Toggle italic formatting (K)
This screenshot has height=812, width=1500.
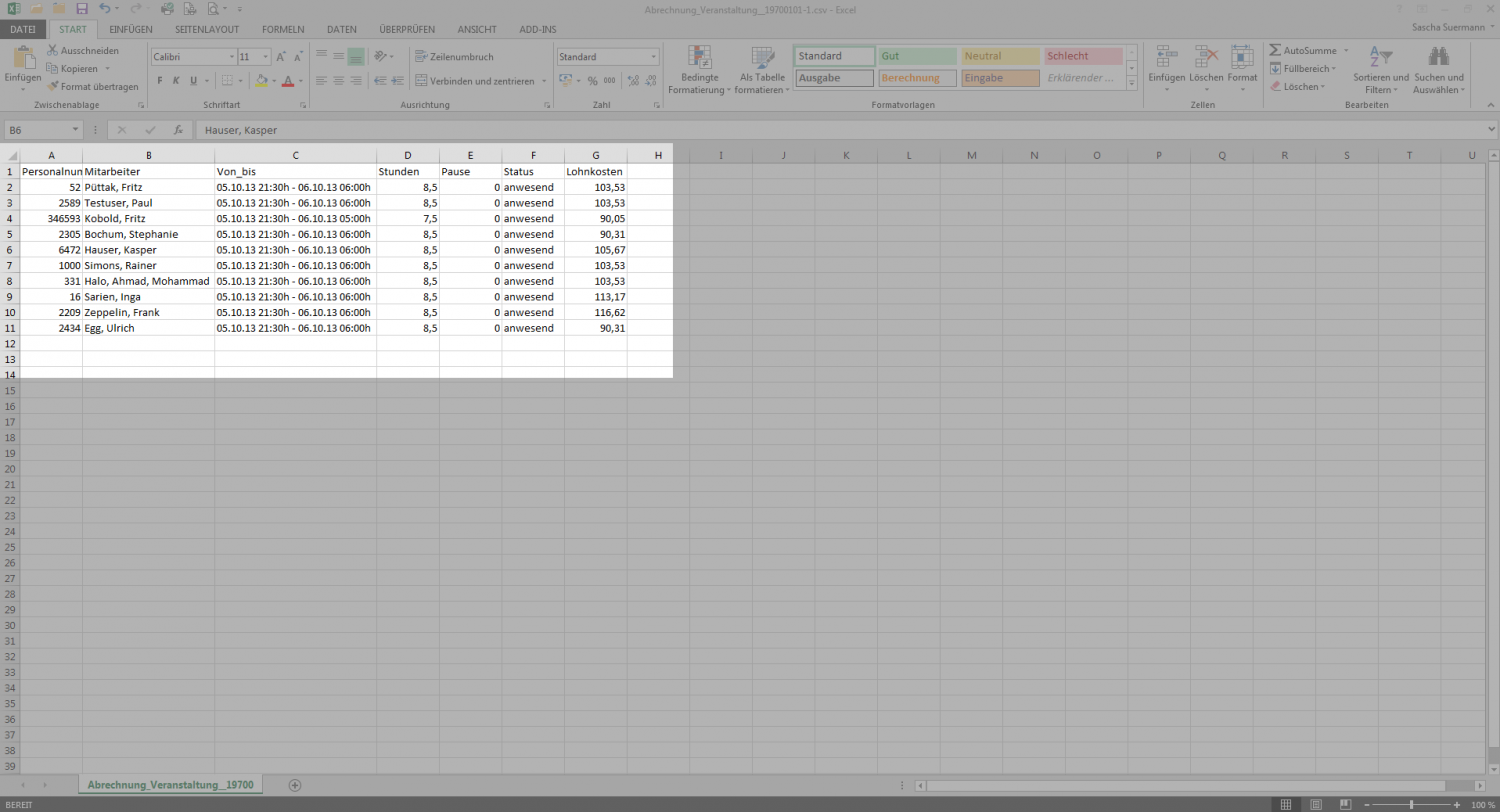176,81
